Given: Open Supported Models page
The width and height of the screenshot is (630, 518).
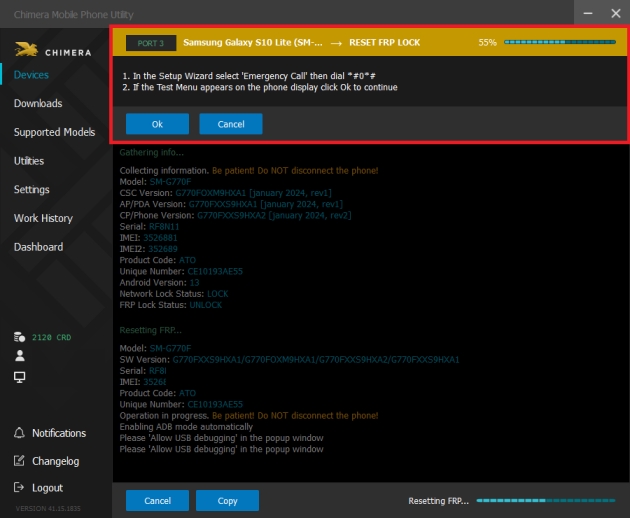Looking at the screenshot, I should [55, 132].
